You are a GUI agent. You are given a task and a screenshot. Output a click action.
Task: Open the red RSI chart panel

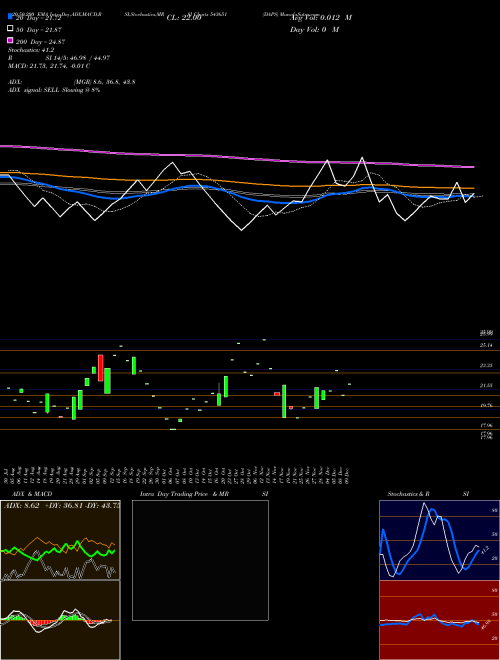click(439, 620)
